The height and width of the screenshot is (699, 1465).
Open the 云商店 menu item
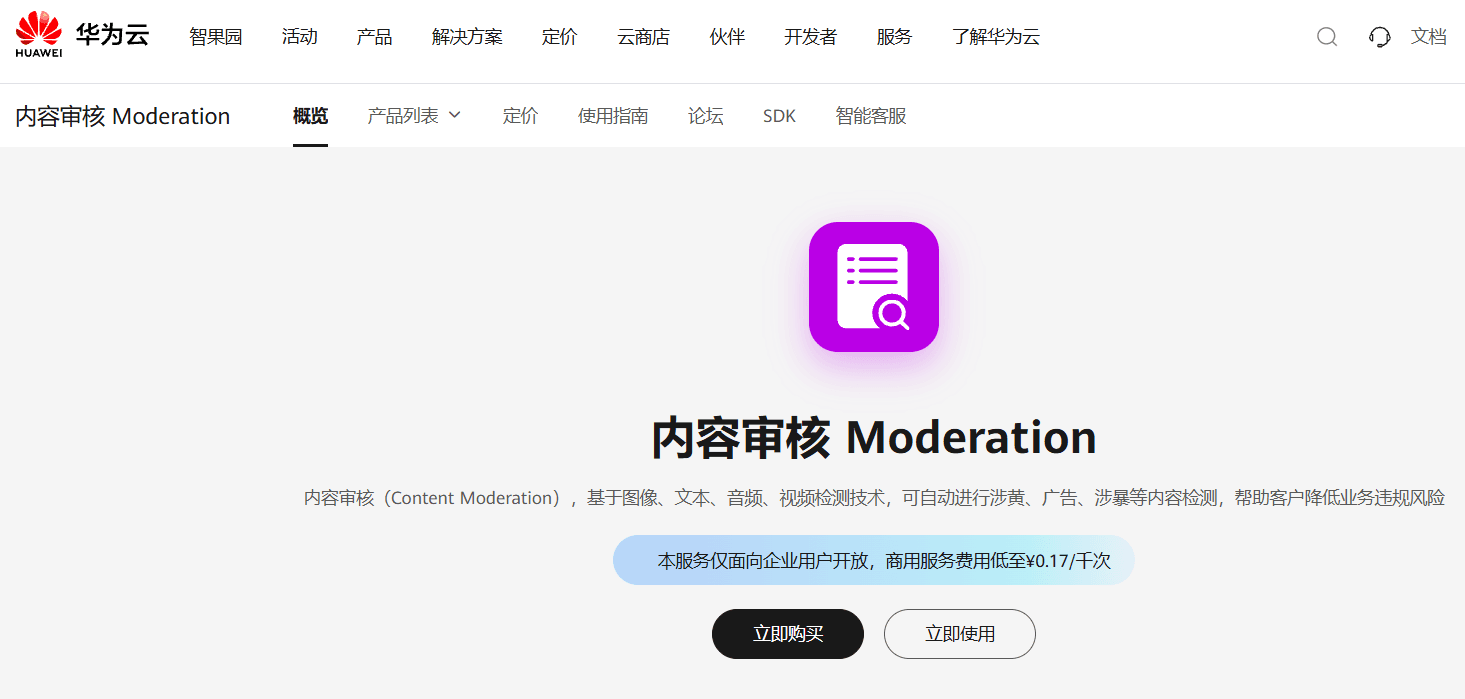point(643,37)
